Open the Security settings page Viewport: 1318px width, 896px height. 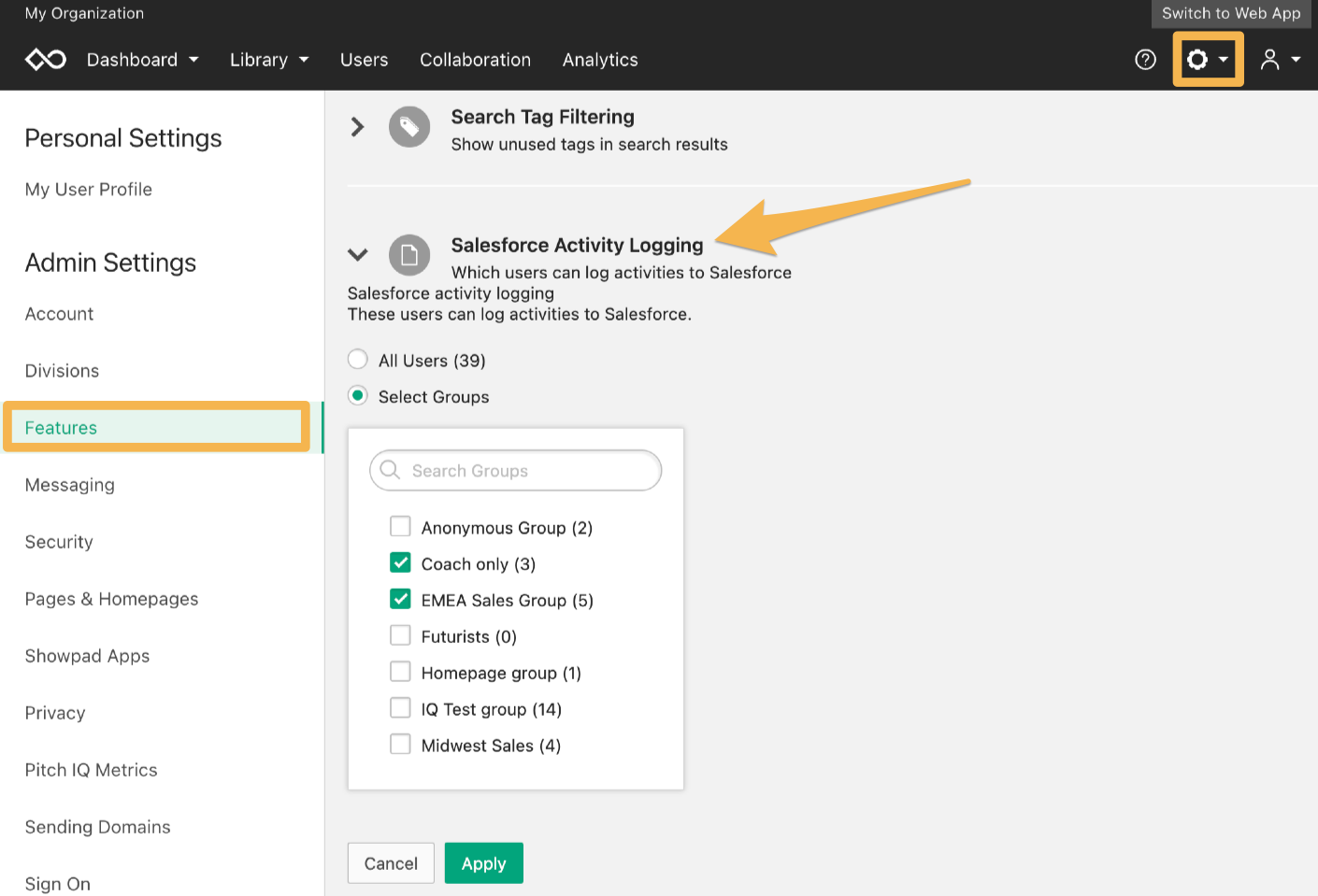(59, 542)
